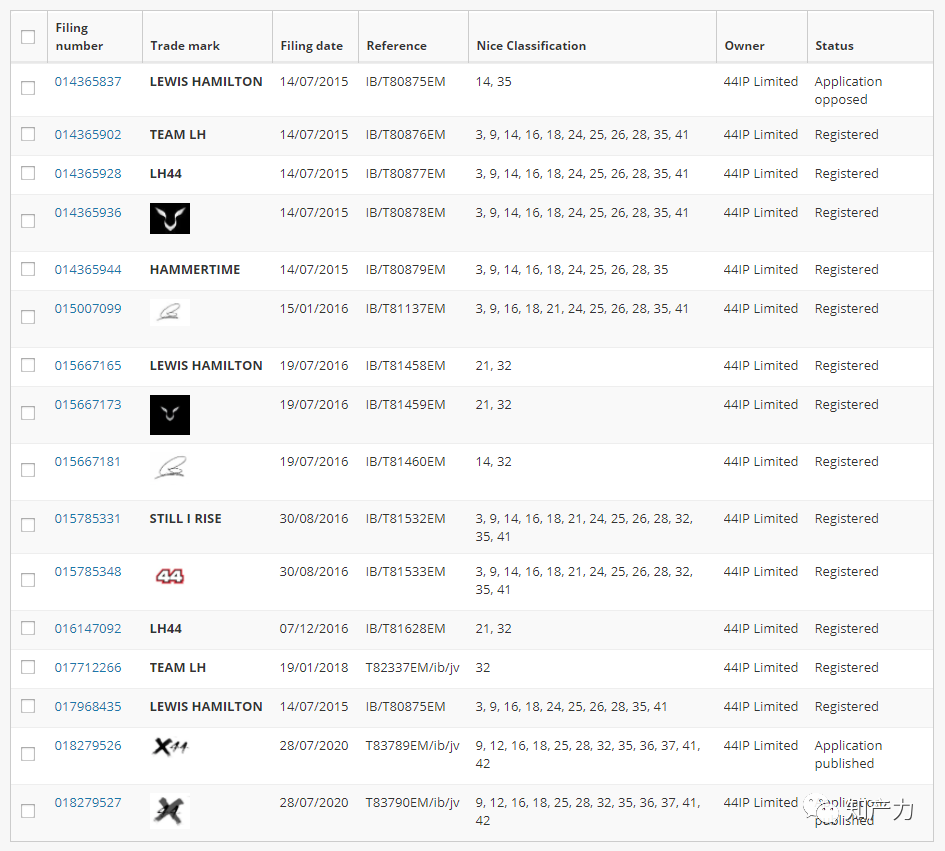The height and width of the screenshot is (851, 945).
Task: Select reference T83790EM/ib/jv
Action: coord(413,803)
